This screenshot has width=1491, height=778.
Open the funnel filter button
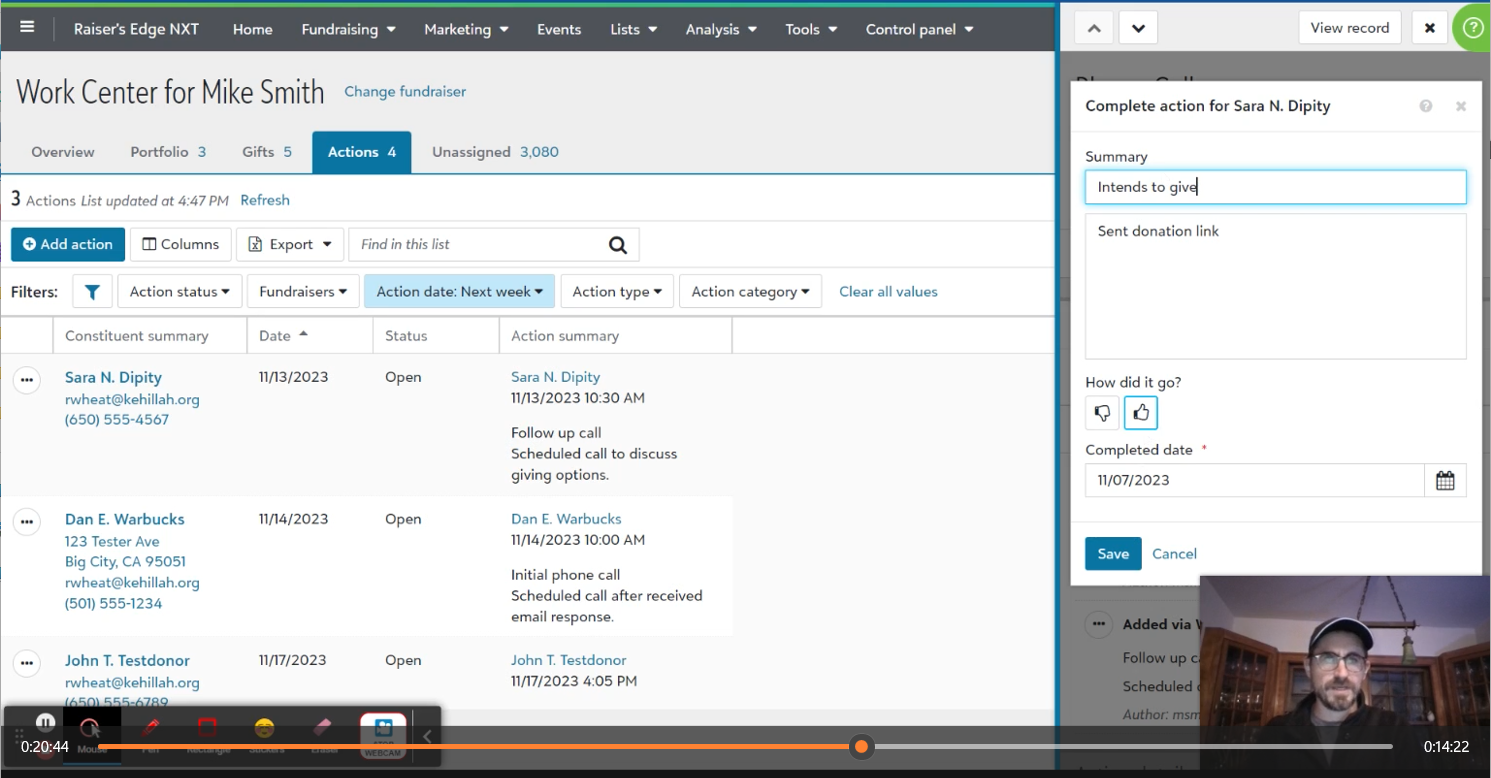tap(92, 292)
